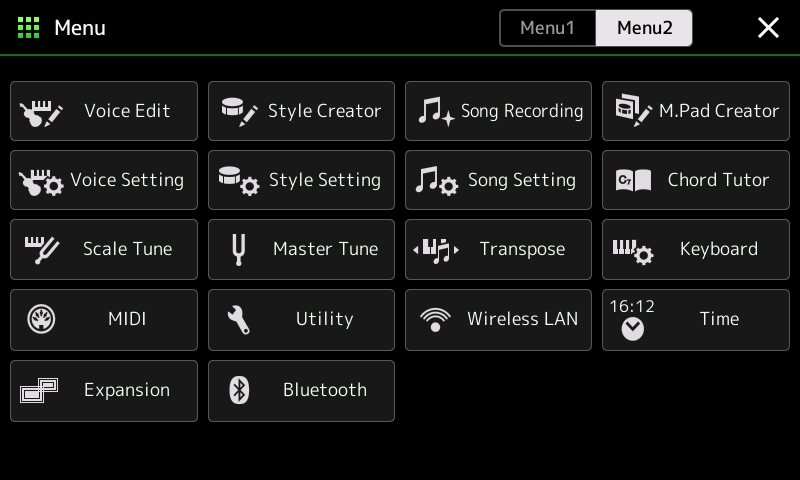Screen dimensions: 800x480
Task: Open the Chord Tutor book icon
Action: (633, 181)
